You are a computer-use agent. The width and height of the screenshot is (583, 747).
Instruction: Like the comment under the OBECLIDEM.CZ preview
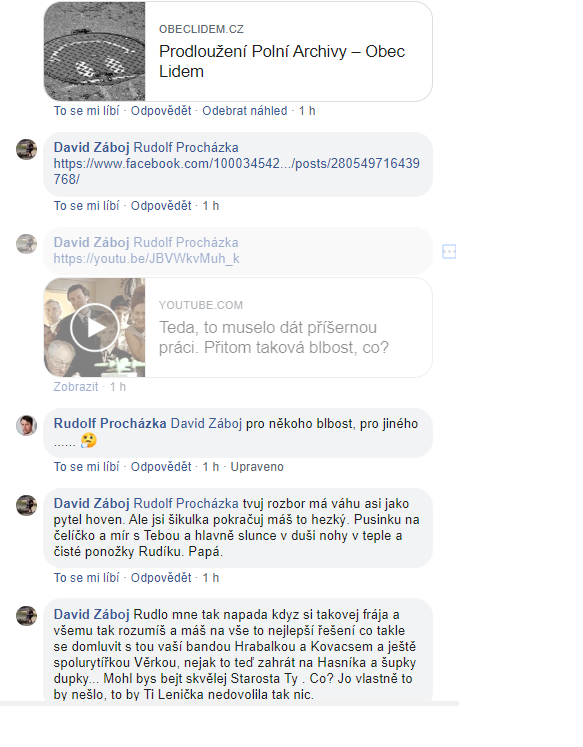point(86,111)
